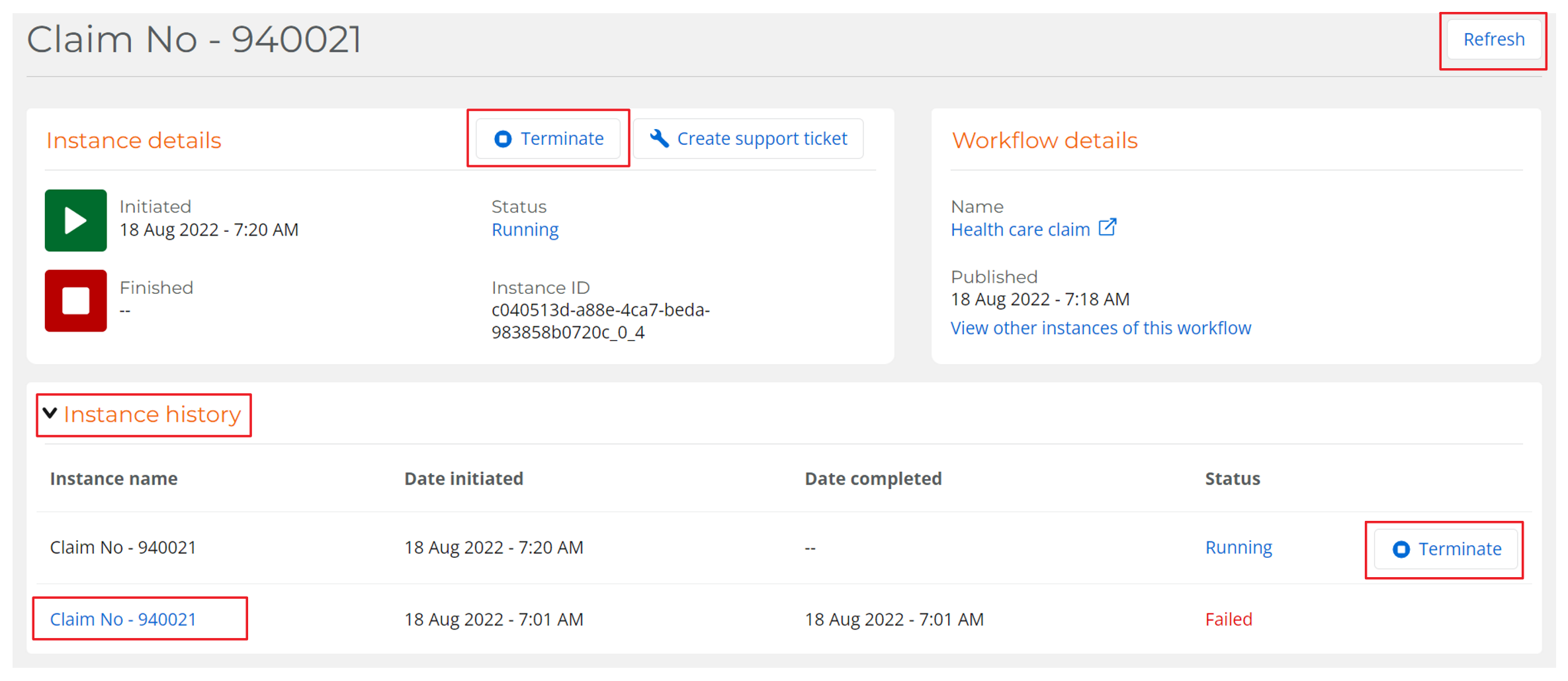
Task: Terminate the running instance in history row
Action: 1446,549
